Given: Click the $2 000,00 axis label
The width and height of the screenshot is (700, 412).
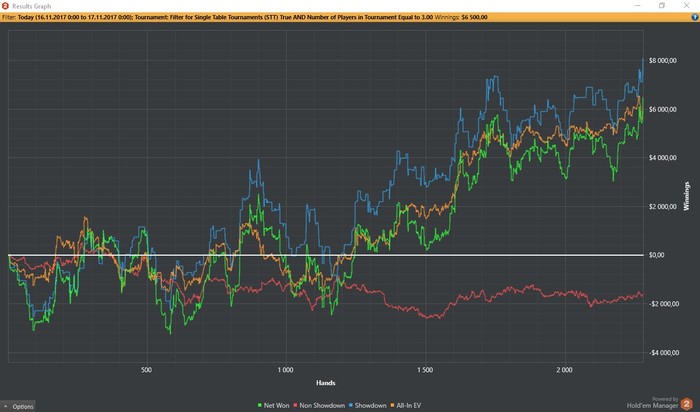Looking at the screenshot, I should point(662,207).
